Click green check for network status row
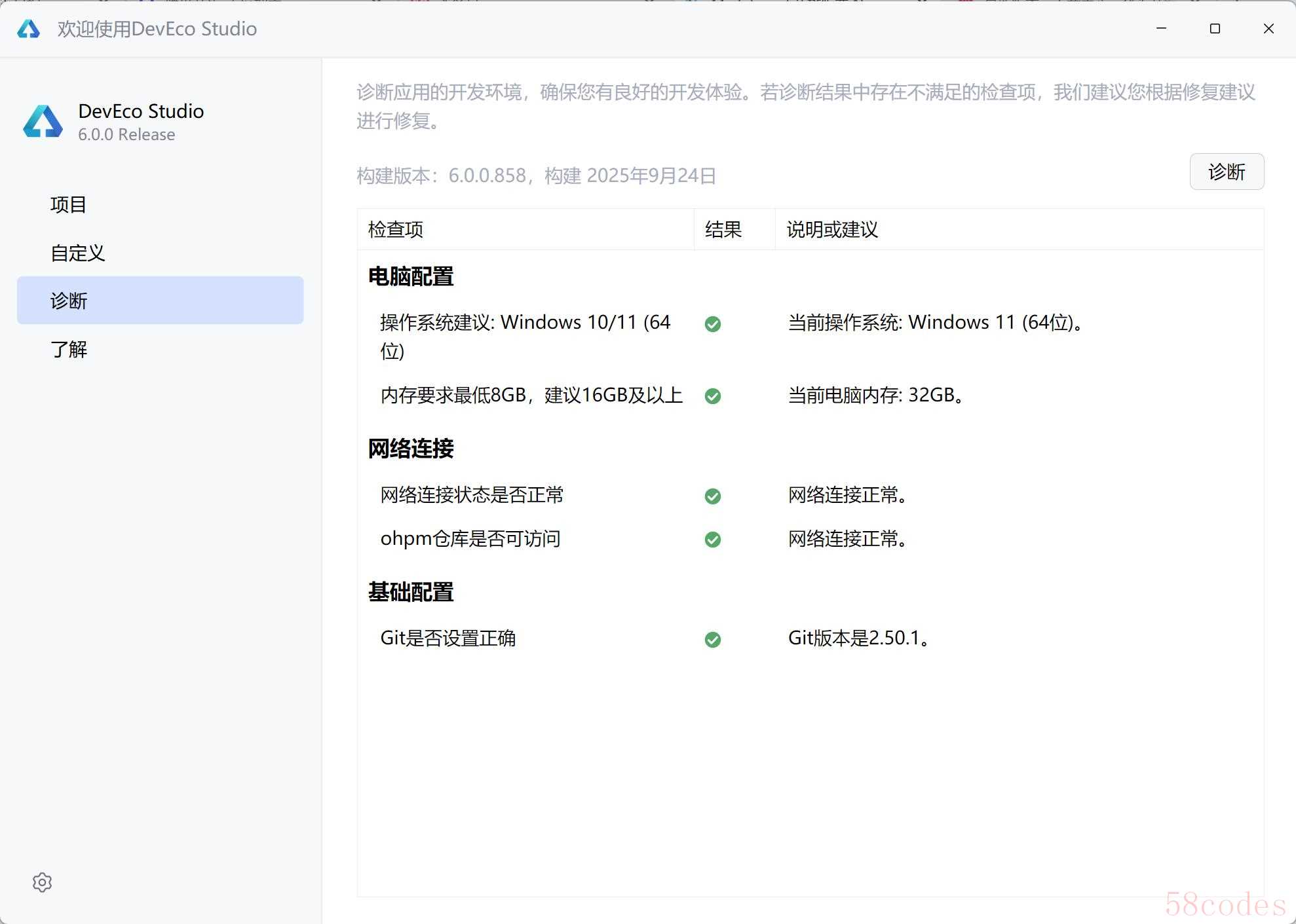The image size is (1296, 924). click(713, 496)
